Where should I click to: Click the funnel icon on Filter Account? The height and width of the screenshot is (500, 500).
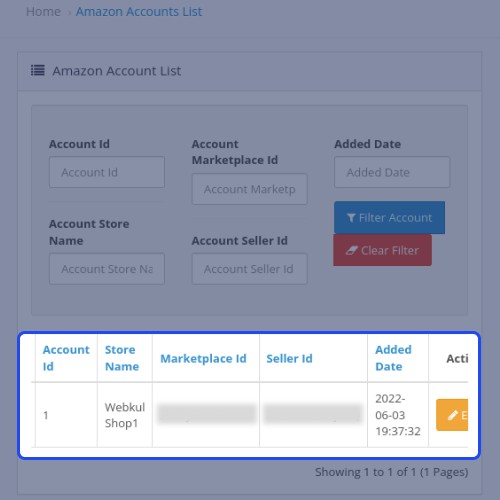pos(351,218)
